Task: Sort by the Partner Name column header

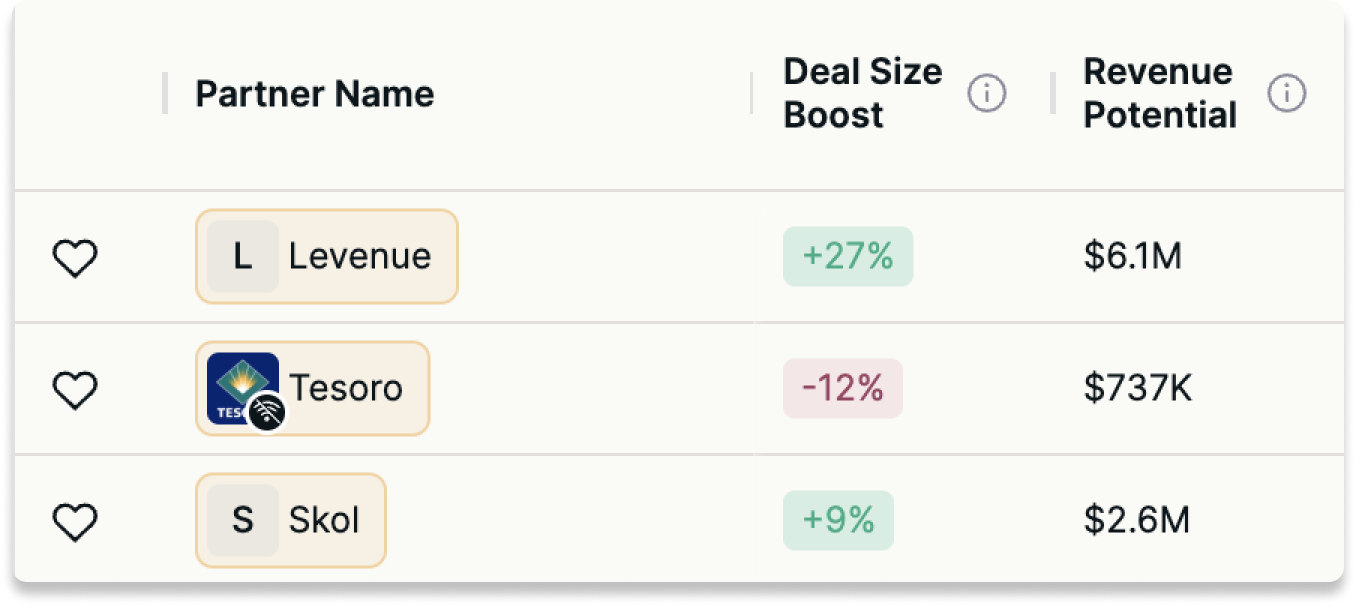Action: pyautogui.click(x=314, y=94)
